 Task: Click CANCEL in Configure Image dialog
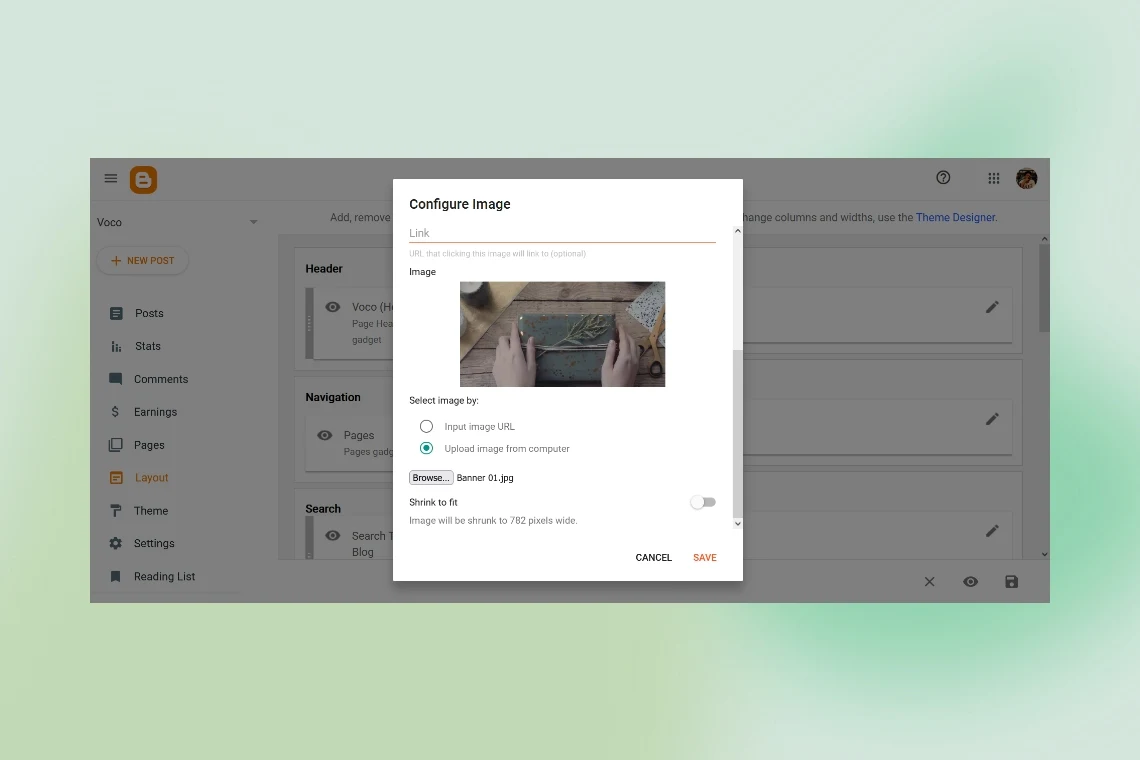point(654,557)
